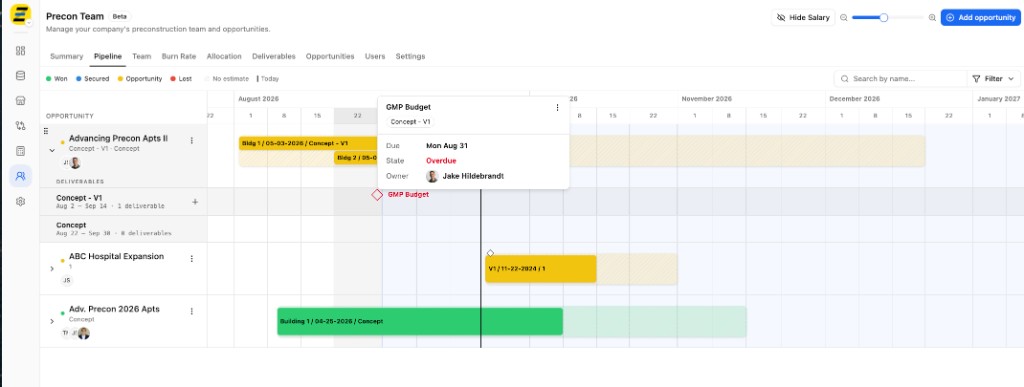Expand Adv. Precon 2026 Apts row
This screenshot has height=387, width=1024.
point(52,321)
